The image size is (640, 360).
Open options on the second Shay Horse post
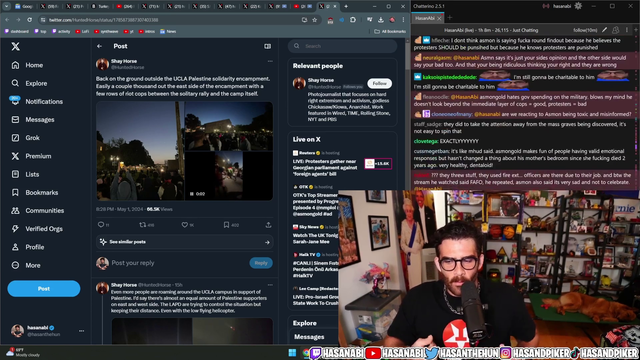[x=270, y=285]
